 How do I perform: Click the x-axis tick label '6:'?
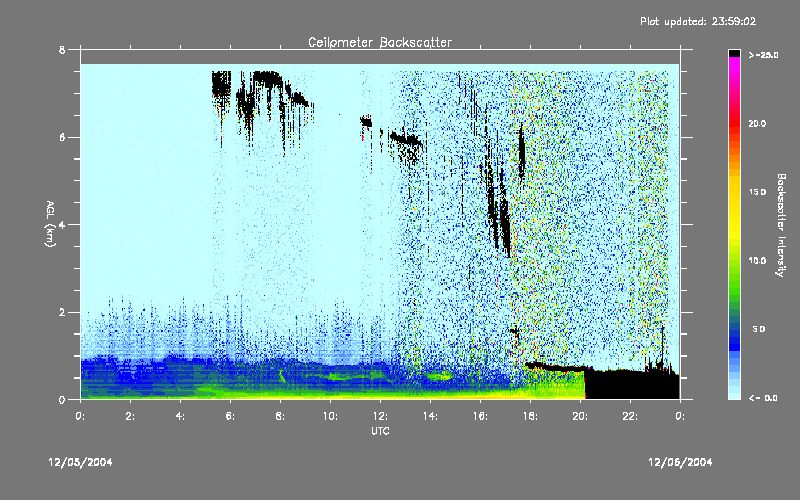(x=230, y=416)
